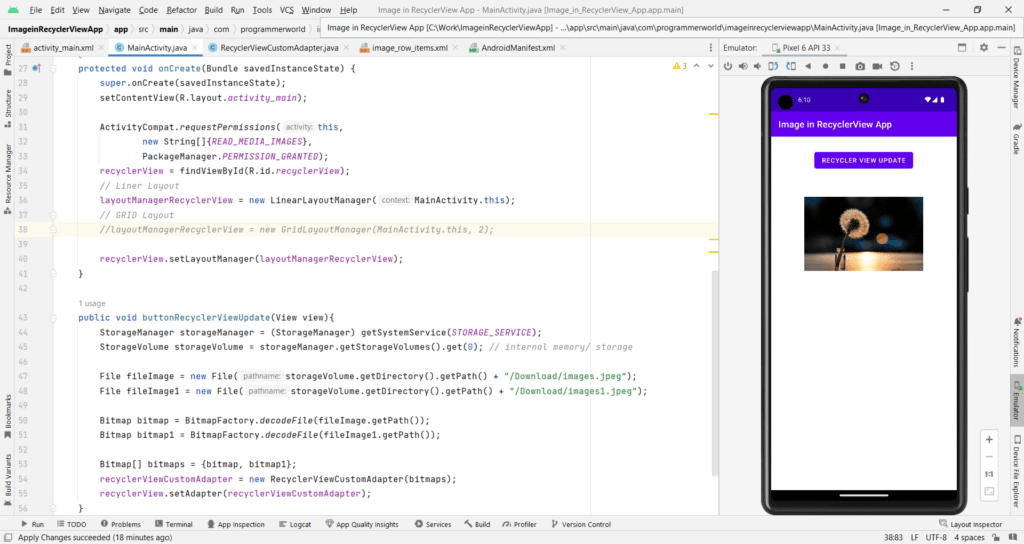The height and width of the screenshot is (544, 1024).
Task: Click the dandelion image in emulator
Action: tap(863, 234)
